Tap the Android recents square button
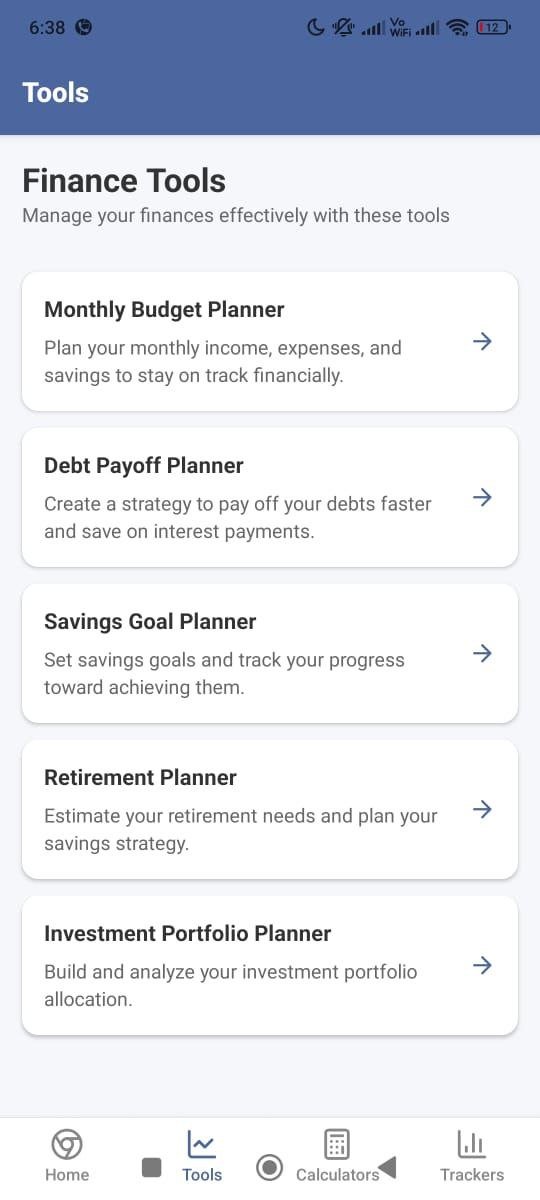This screenshot has height=1200, width=540. (x=151, y=1167)
